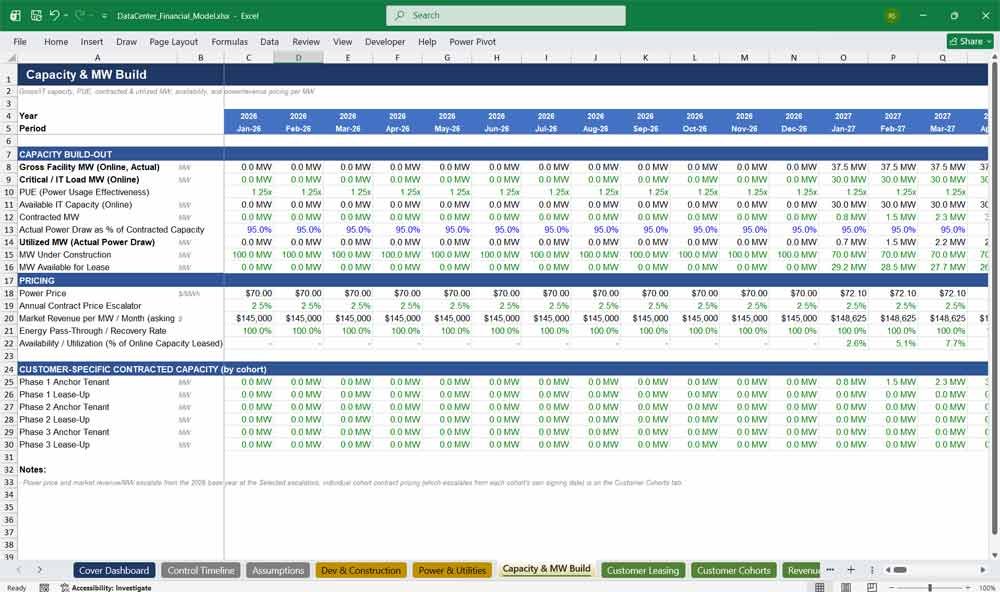Click the Save icon in Quick Access Toolbar
Viewport: 1000px width, 592px height.
click(36, 15)
